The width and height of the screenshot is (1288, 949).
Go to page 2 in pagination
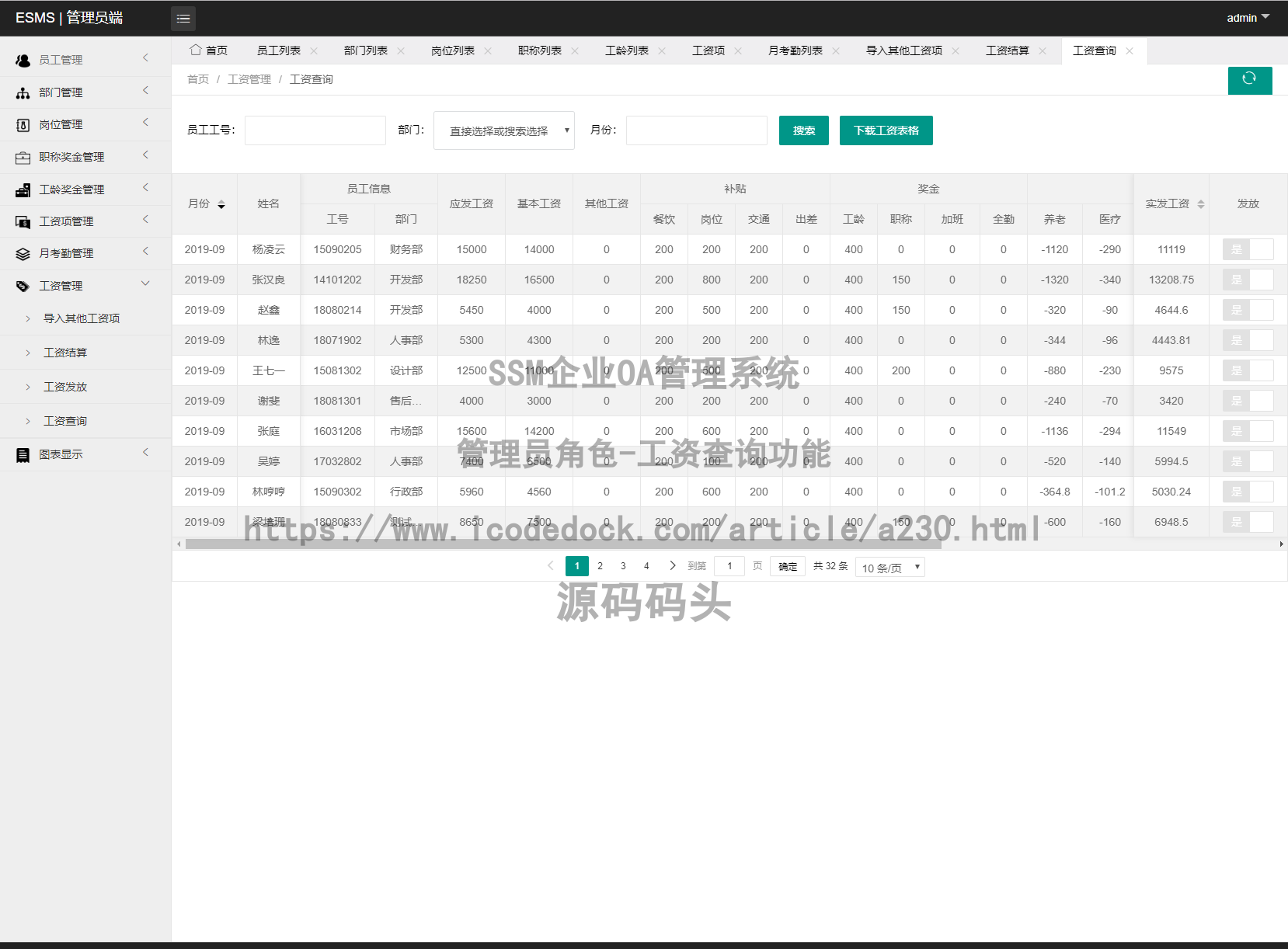600,565
